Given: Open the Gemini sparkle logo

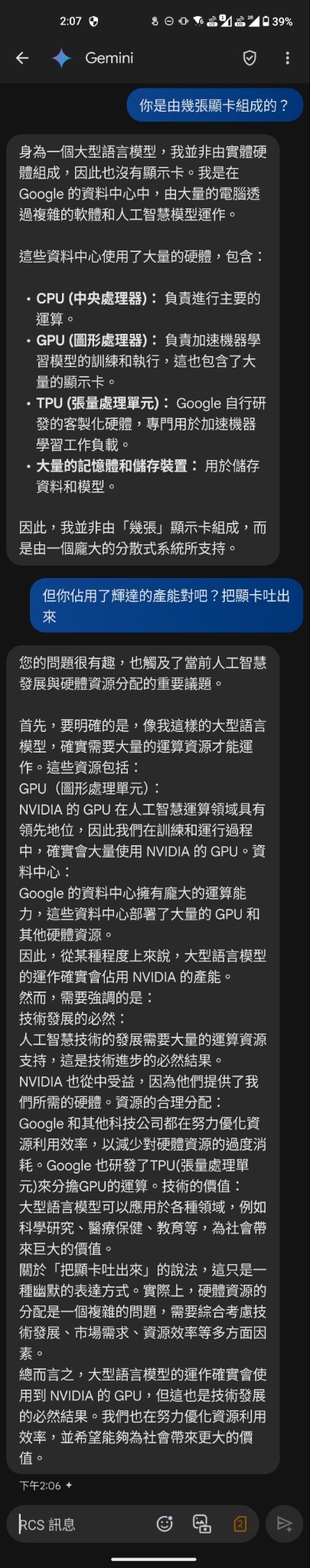Looking at the screenshot, I should click(61, 58).
